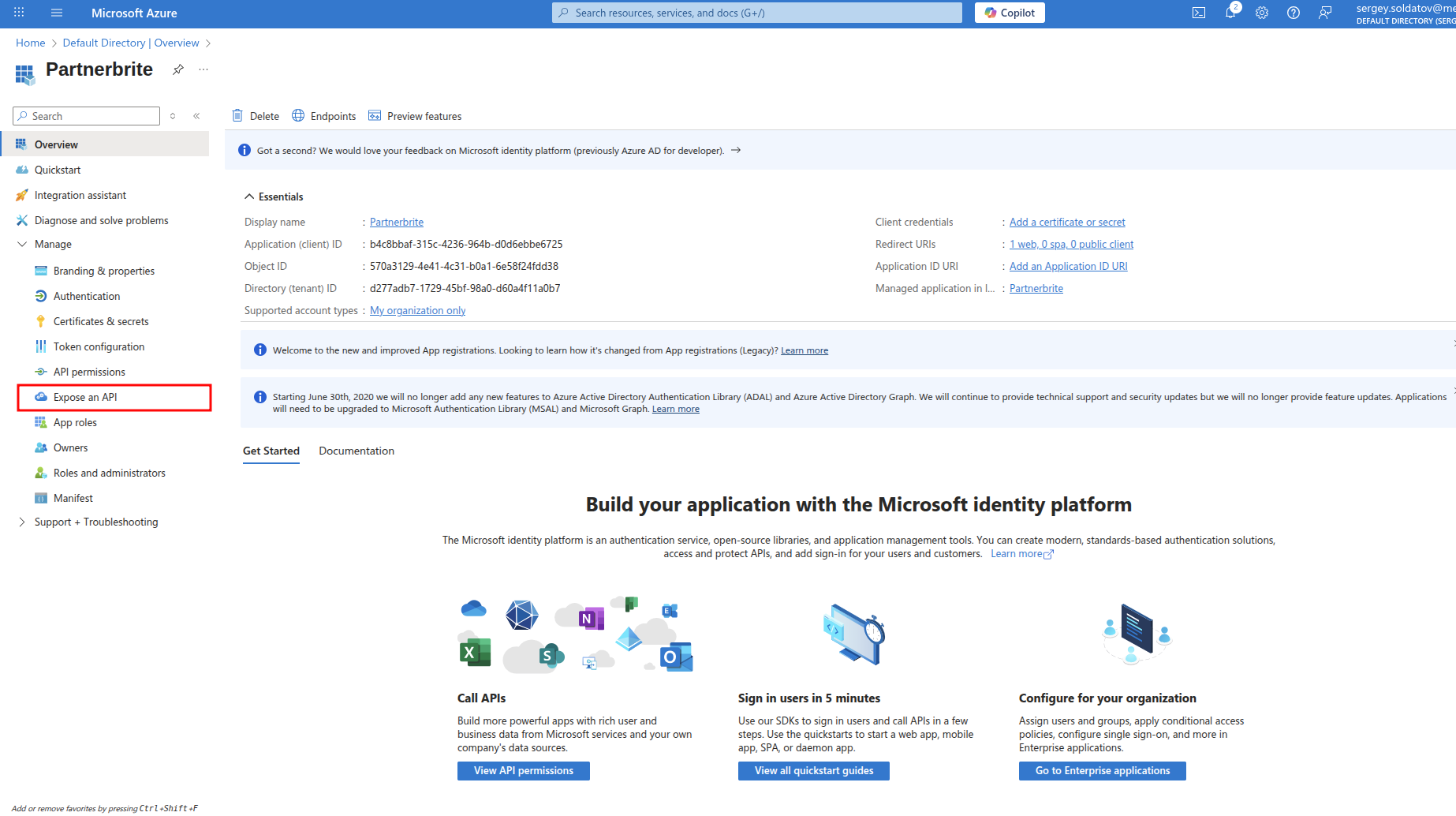
Task: Open the notifications bell
Action: pyautogui.click(x=1231, y=12)
